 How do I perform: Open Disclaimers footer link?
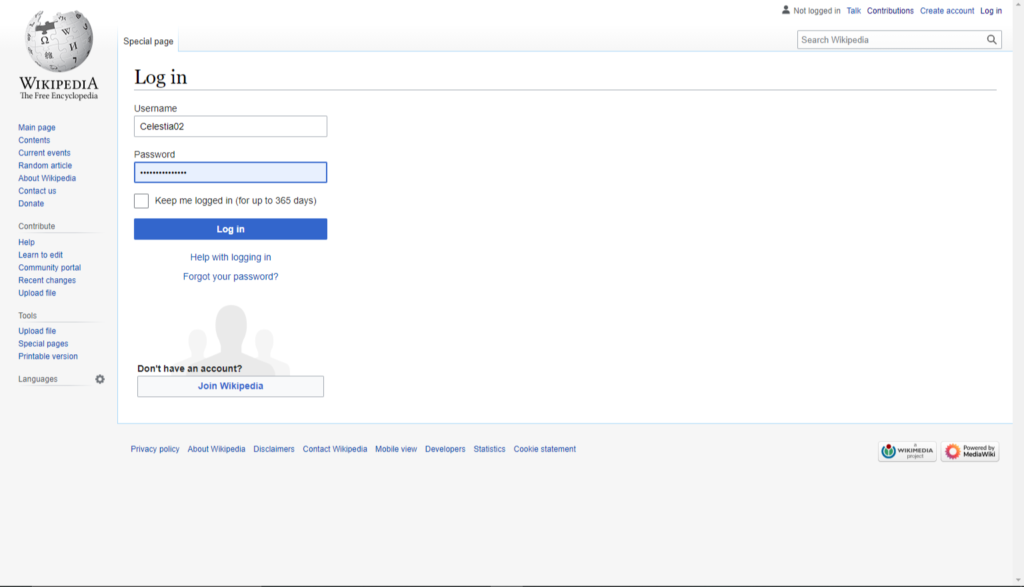coord(274,449)
